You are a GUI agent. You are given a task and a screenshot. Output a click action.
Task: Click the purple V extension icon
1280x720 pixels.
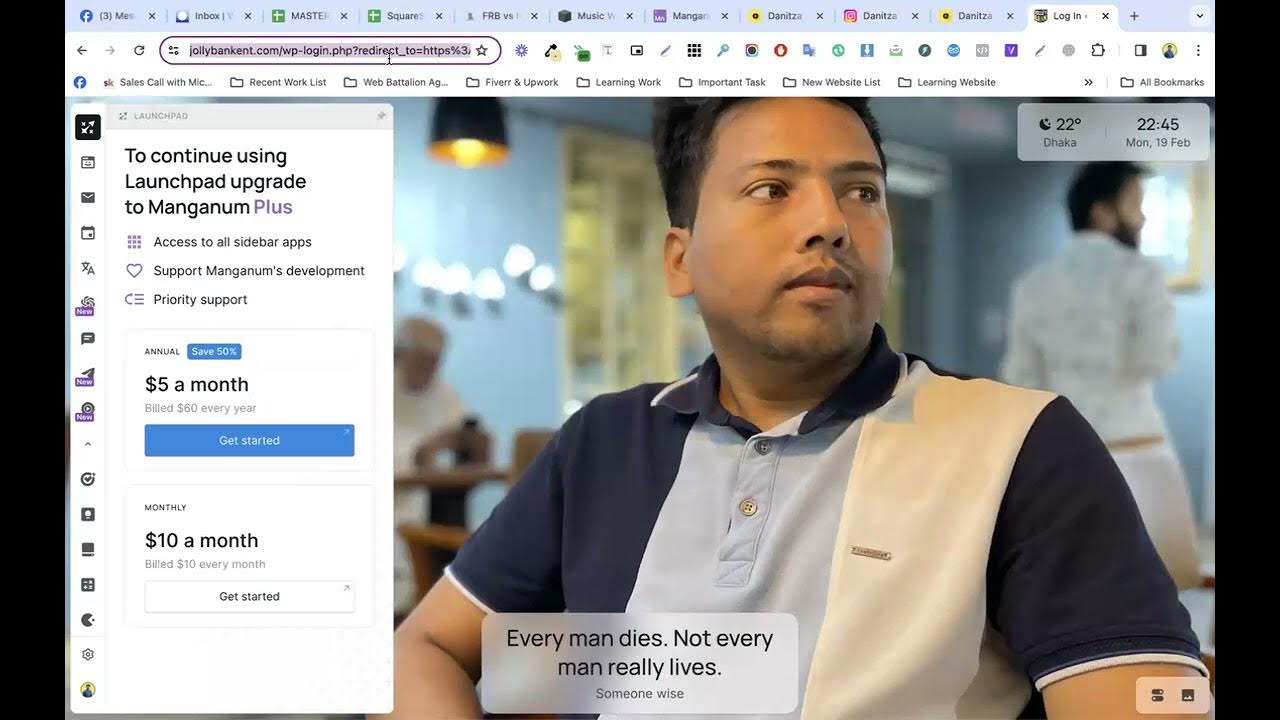(1011, 50)
